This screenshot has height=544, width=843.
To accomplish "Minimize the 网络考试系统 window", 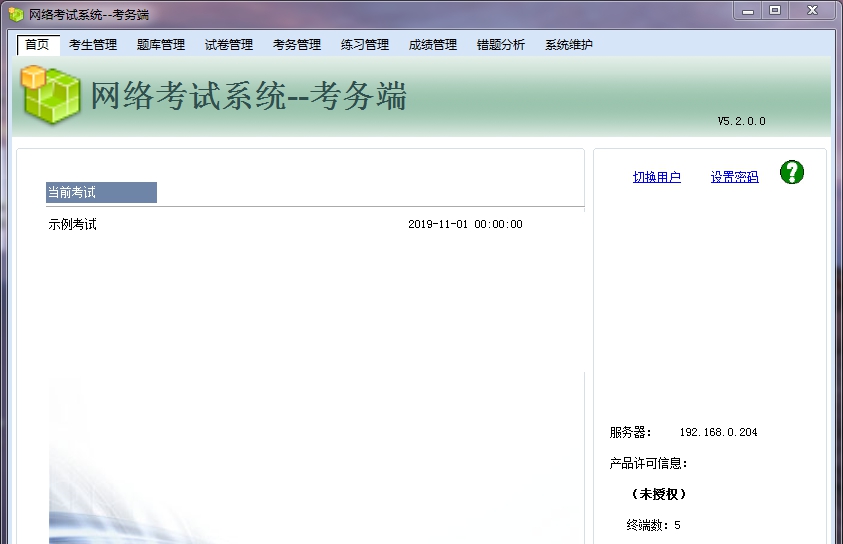I will pyautogui.click(x=747, y=11).
